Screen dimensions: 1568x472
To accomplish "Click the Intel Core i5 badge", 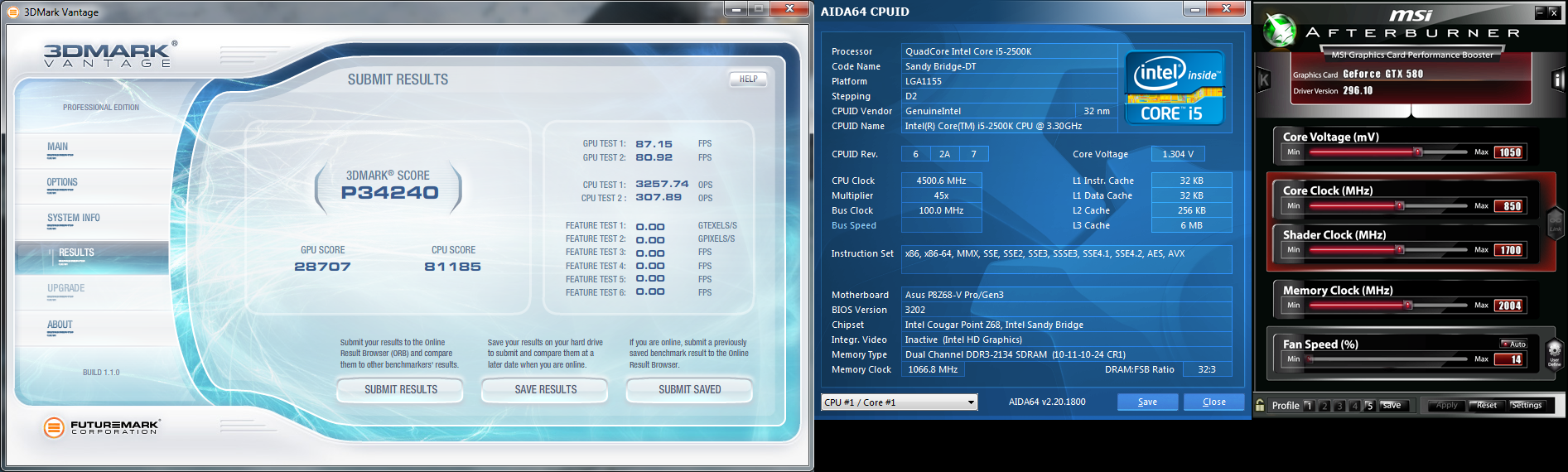I will (x=1175, y=88).
